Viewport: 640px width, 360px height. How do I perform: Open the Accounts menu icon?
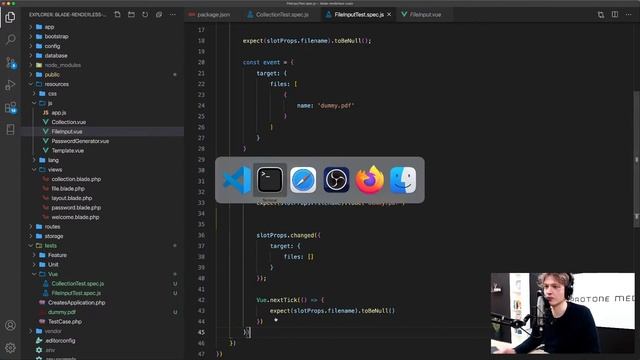point(10,325)
